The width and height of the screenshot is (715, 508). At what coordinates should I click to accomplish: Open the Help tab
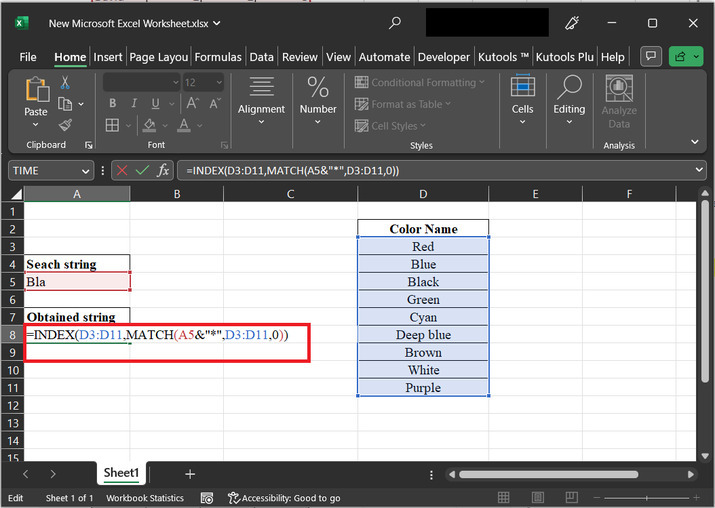[612, 57]
